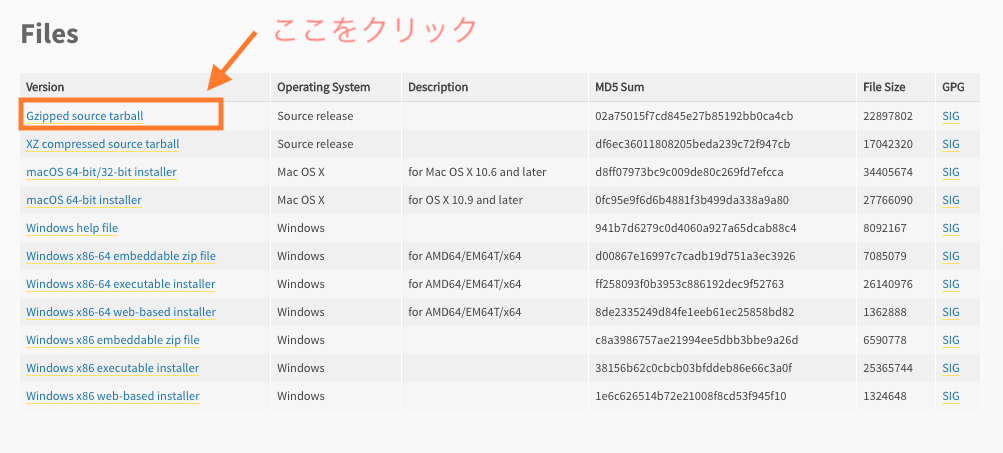Open the macOS 64-bit/32-bit installer link
The width and height of the screenshot is (1003, 453).
(x=101, y=172)
